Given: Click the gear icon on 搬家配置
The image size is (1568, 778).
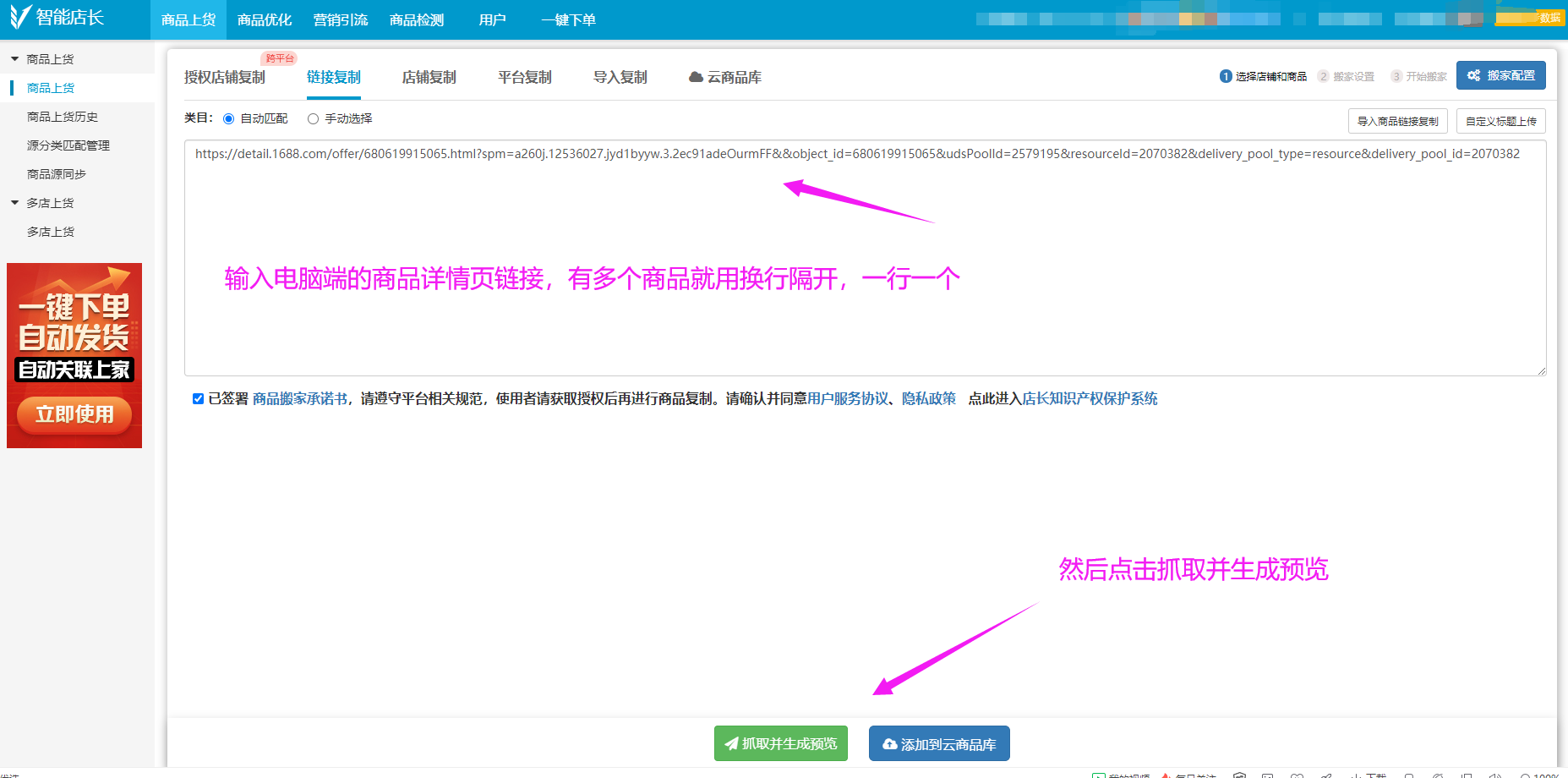Looking at the screenshot, I should (1473, 75).
